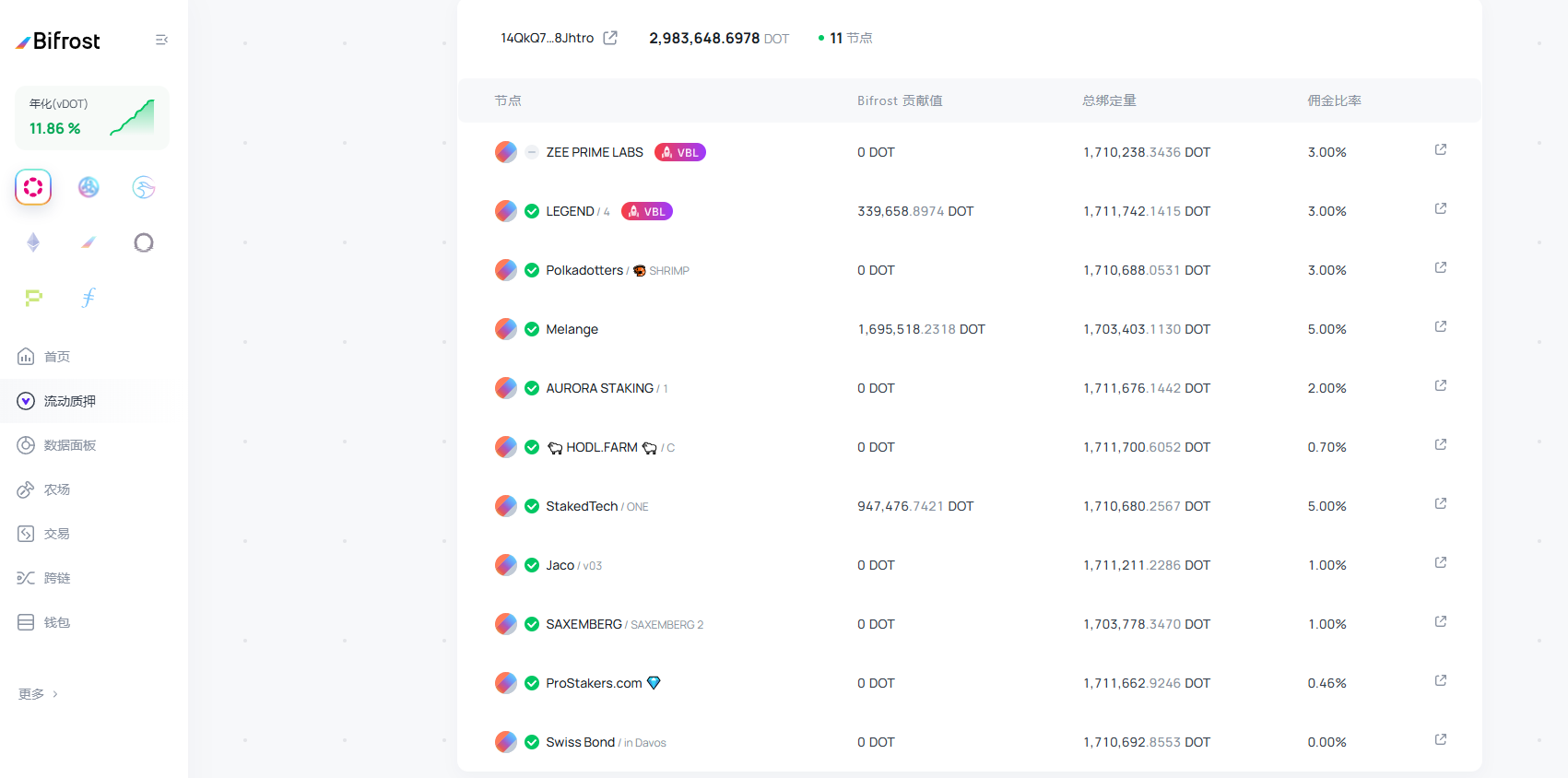Open external link for Swiss Bond row
Viewport: 1568px width, 778px height.
[1441, 739]
